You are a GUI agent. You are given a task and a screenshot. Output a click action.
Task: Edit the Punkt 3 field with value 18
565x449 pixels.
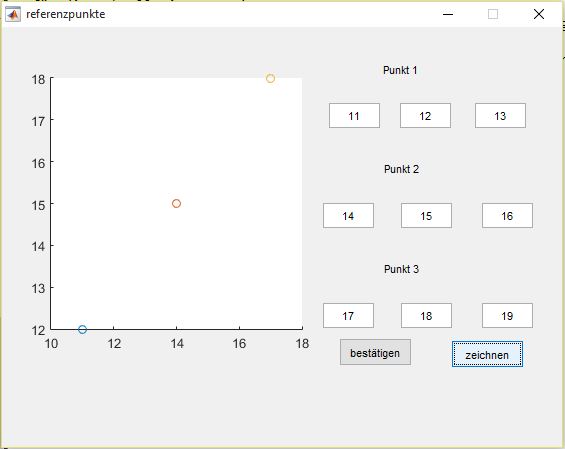426,316
